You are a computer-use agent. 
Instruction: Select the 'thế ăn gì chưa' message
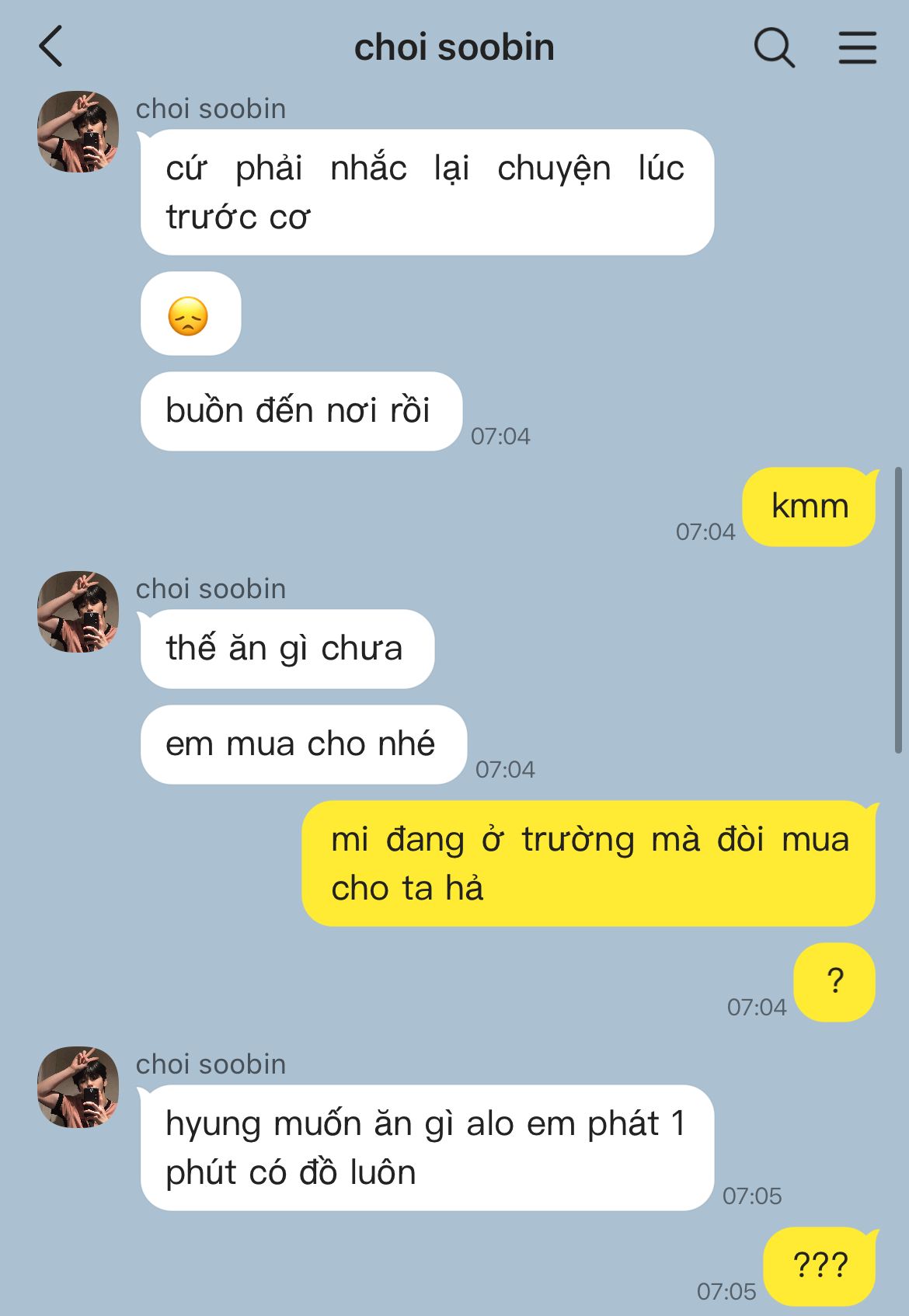287,649
